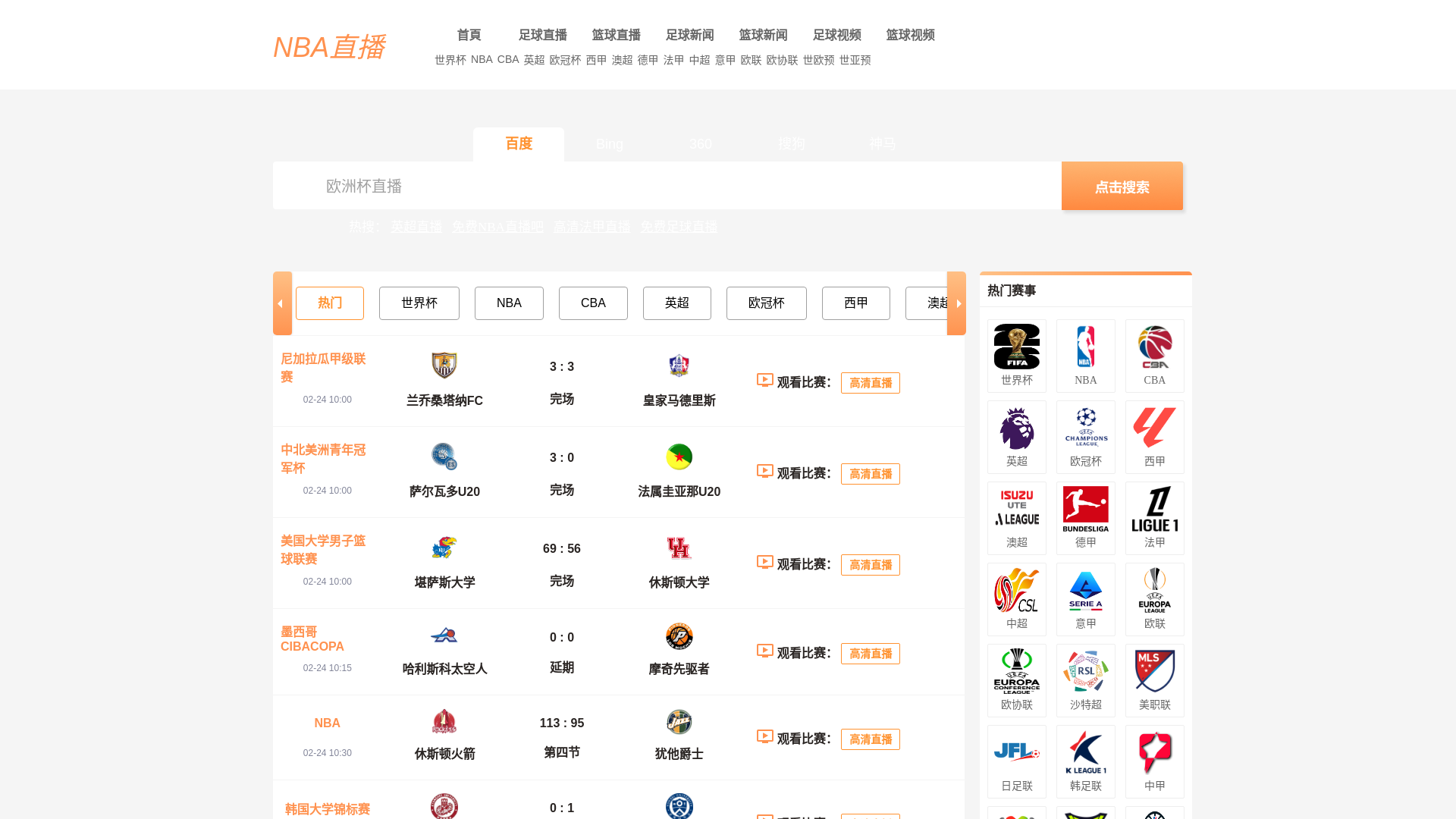
Task: Select the CBA league filter button
Action: (593, 303)
